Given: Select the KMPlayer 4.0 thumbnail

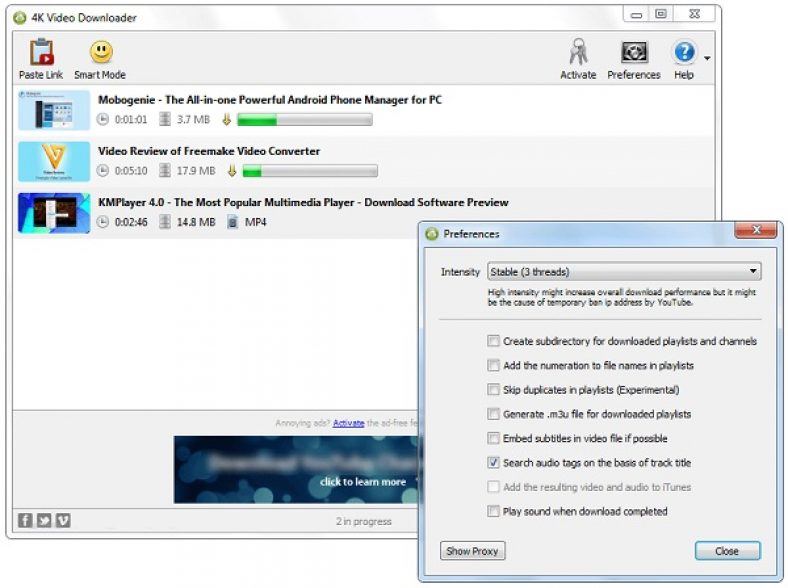Looking at the screenshot, I should coord(54,213).
